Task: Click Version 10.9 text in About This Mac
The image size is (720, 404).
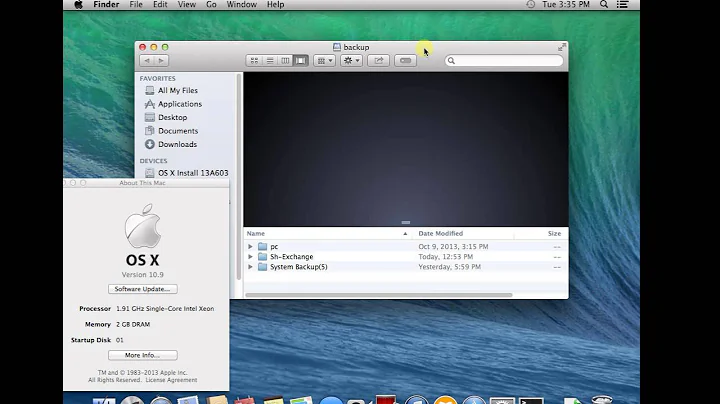Action: 142,275
